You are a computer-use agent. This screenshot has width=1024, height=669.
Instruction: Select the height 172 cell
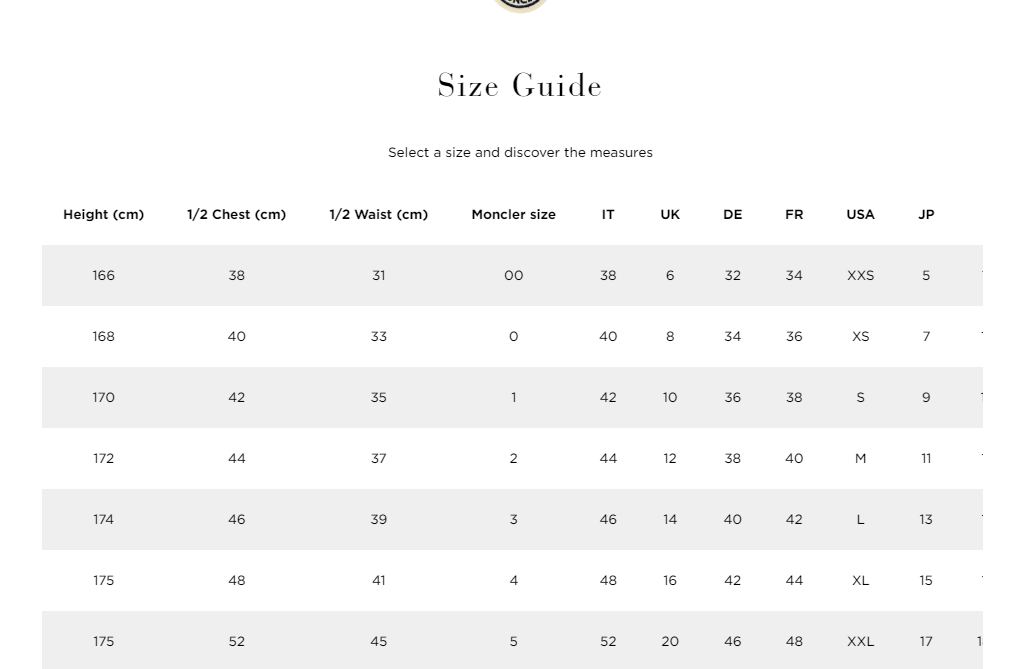104,459
